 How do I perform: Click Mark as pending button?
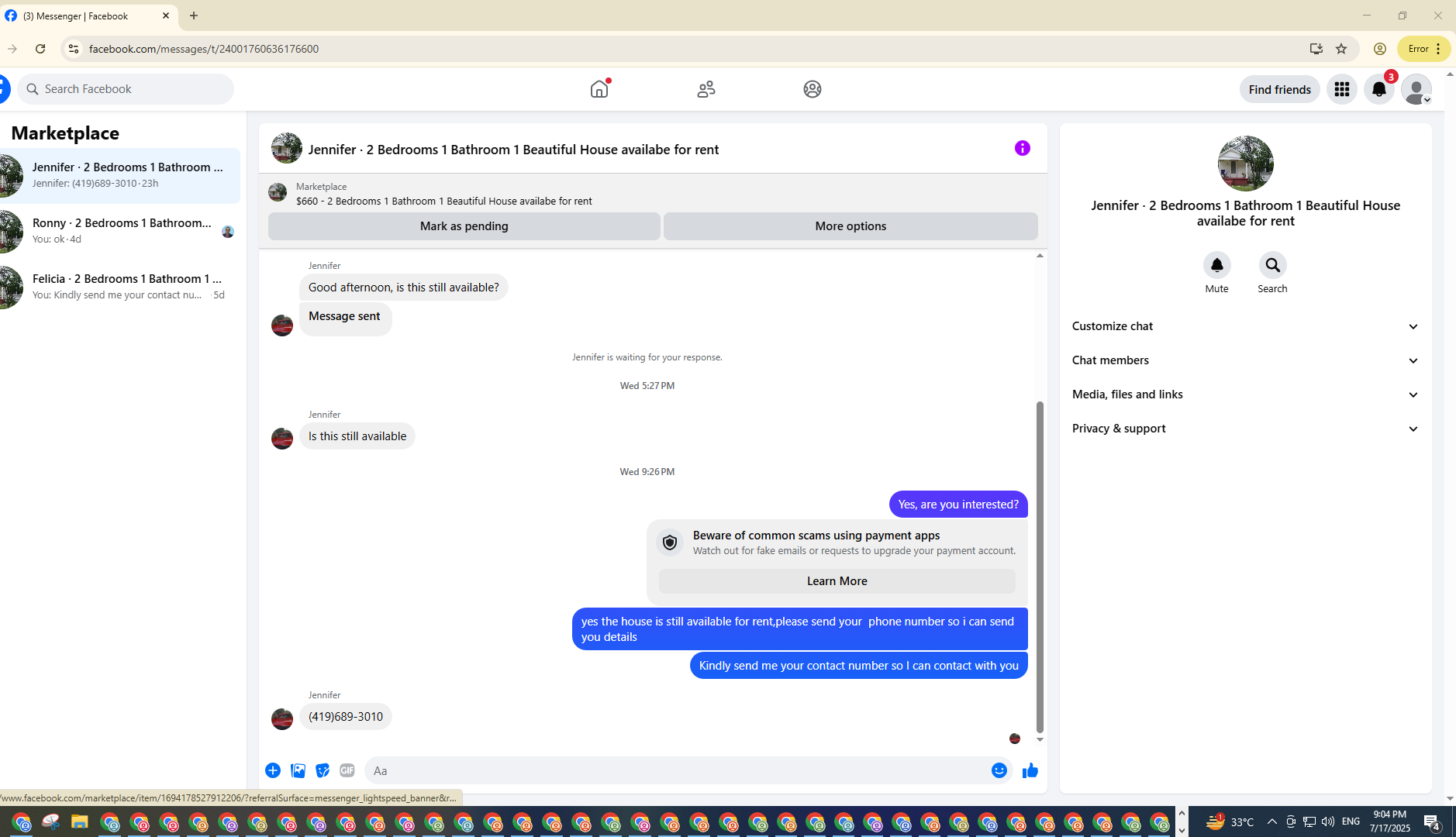(464, 226)
